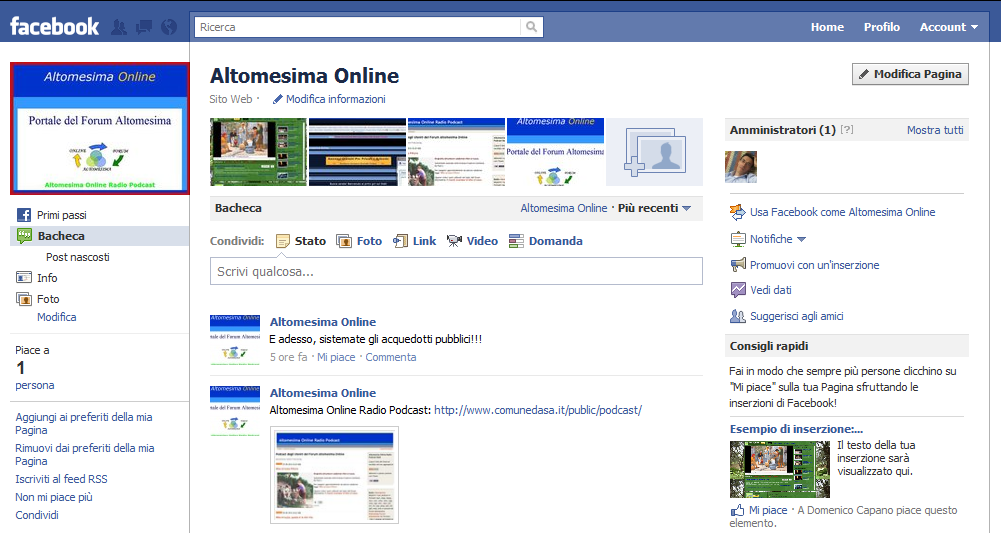Click the Foto share icon
Image resolution: width=1001 pixels, height=533 pixels.
pos(344,241)
